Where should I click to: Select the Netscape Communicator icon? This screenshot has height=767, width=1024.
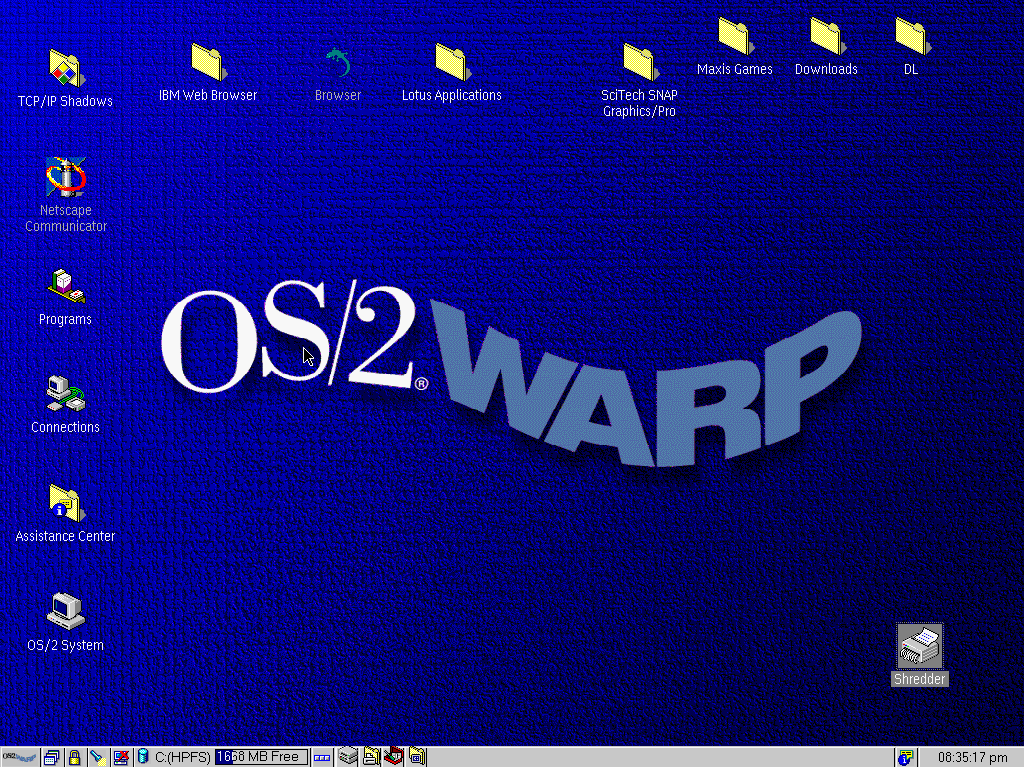(65, 177)
